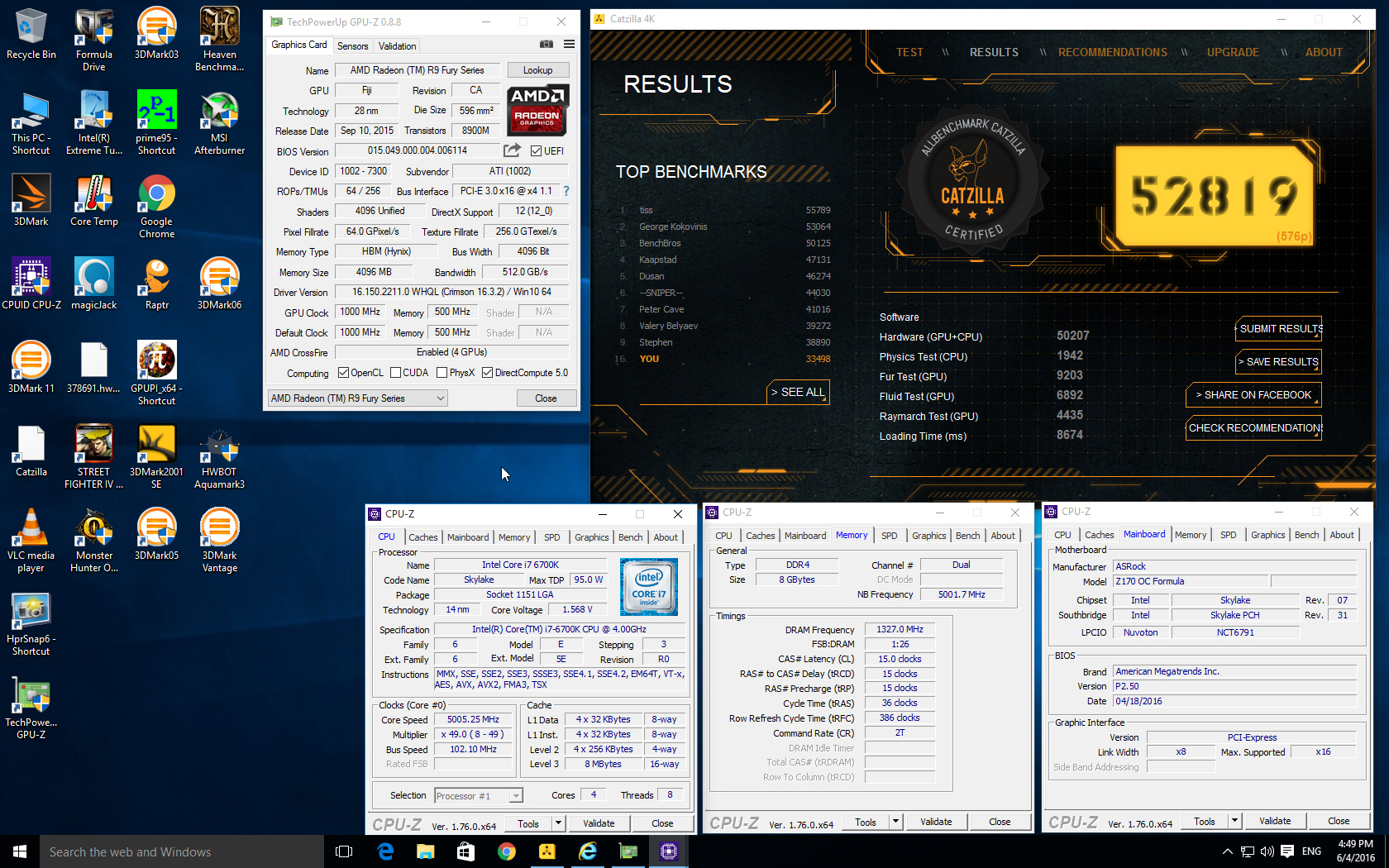Launch 3DMark Vantage desktop icon
This screenshot has width=1389, height=868.
(219, 541)
